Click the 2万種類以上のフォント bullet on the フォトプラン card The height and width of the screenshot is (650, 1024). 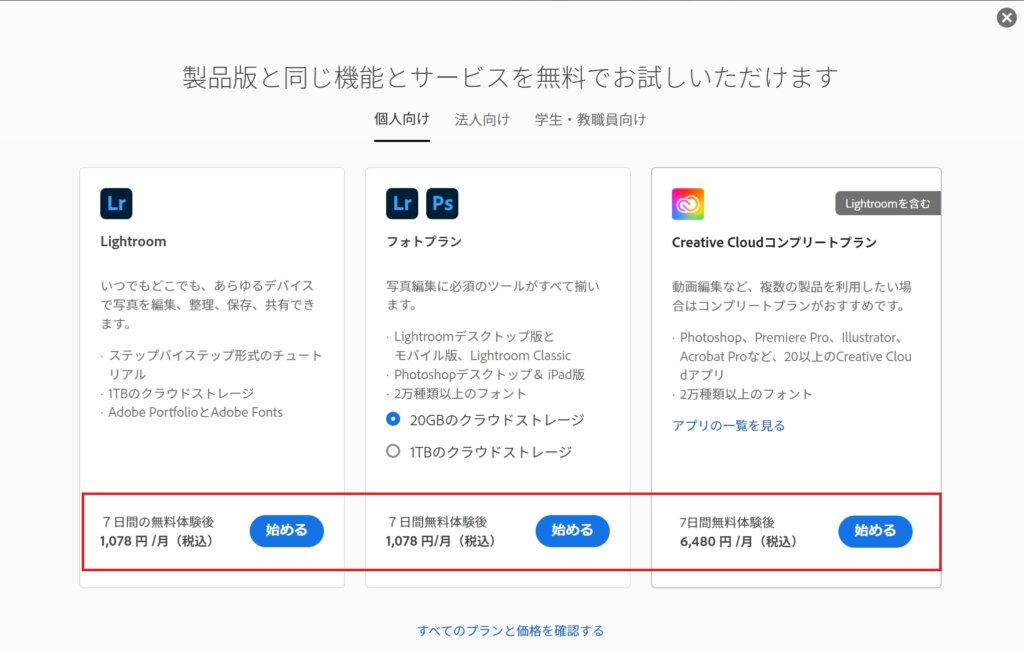pos(460,393)
